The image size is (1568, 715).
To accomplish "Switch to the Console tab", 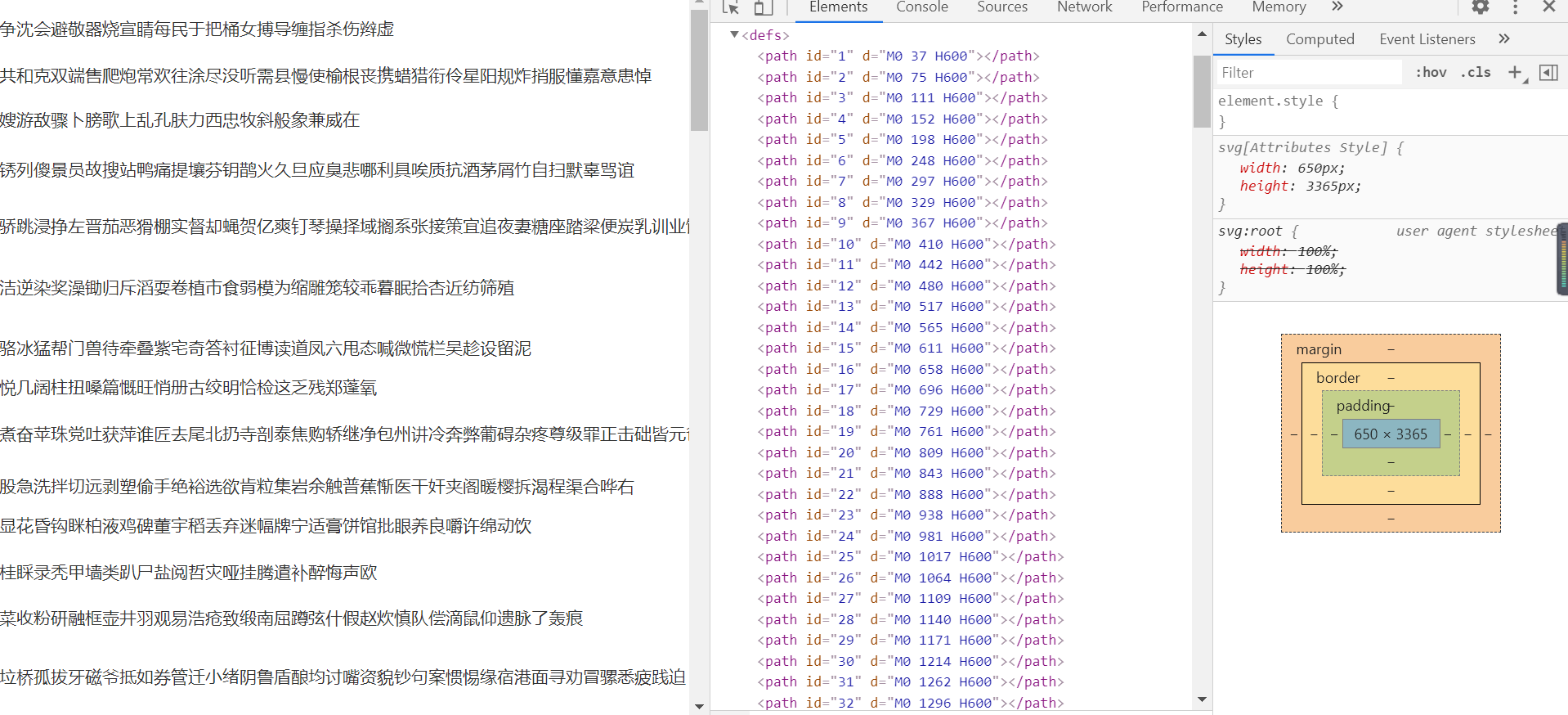I will [922, 7].
